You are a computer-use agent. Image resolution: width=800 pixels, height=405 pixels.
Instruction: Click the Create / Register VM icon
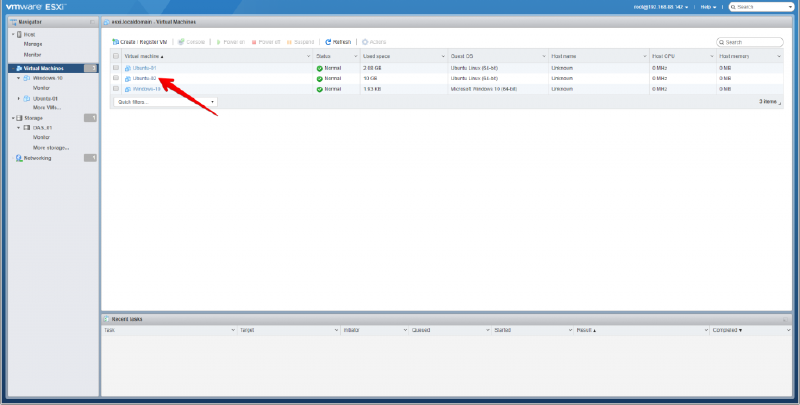[x=115, y=42]
